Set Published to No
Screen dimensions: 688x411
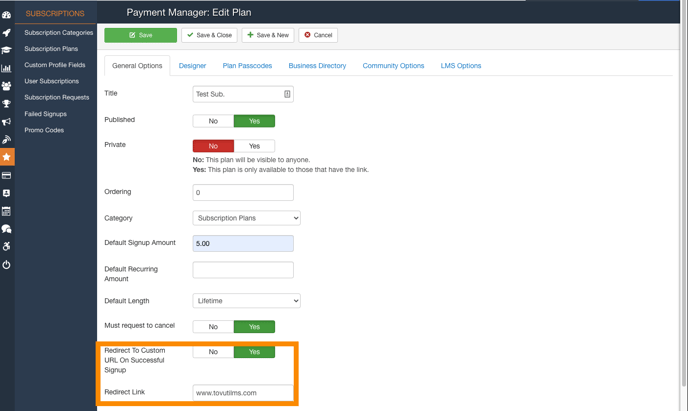tap(213, 121)
